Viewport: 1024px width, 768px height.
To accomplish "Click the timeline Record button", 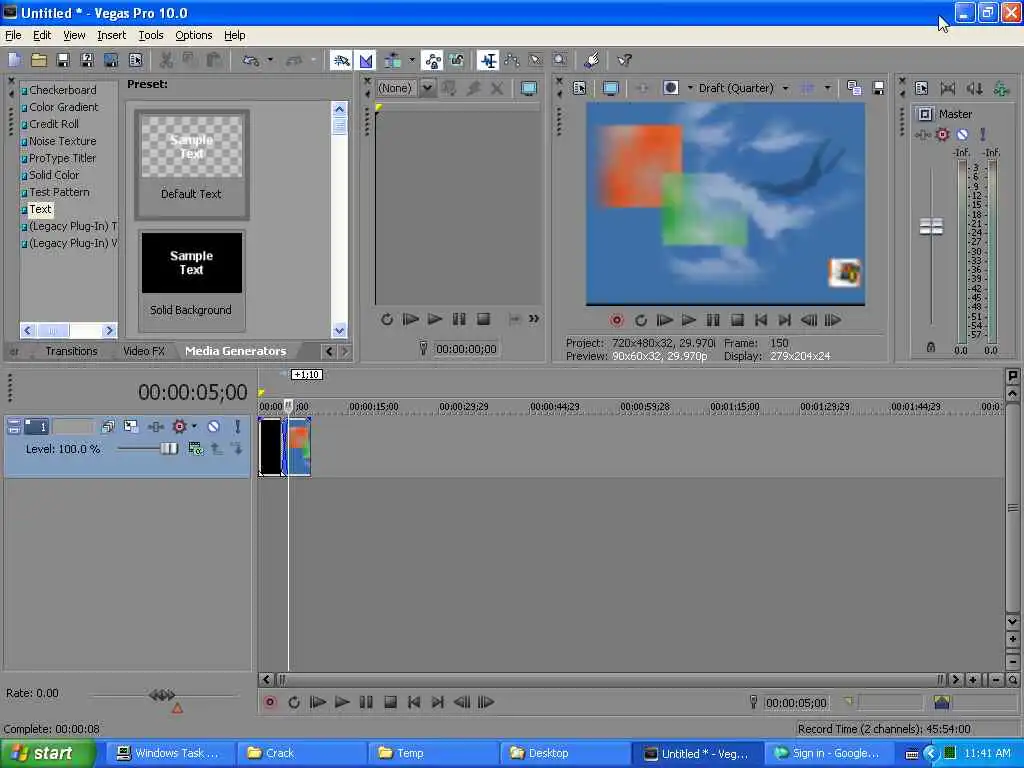I will (x=270, y=702).
